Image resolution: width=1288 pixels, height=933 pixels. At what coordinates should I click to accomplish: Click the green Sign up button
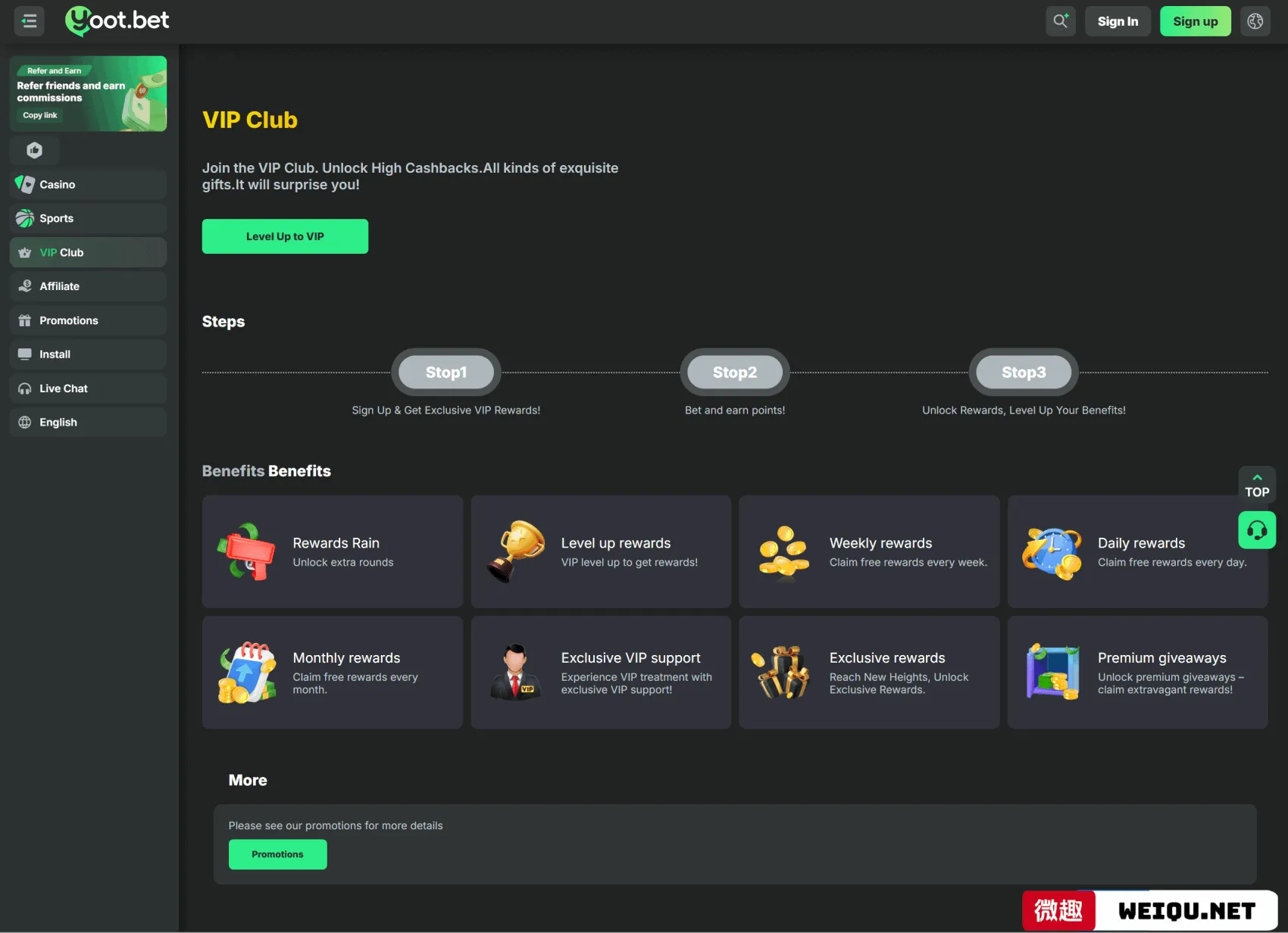[1195, 21]
